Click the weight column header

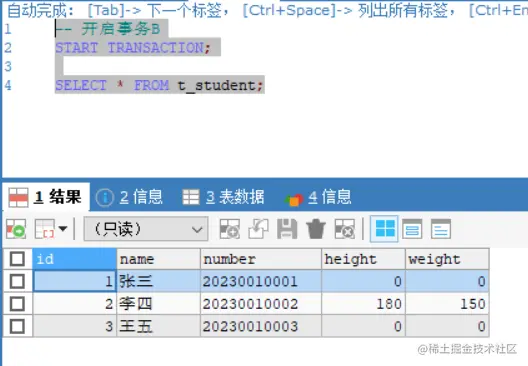point(447,259)
